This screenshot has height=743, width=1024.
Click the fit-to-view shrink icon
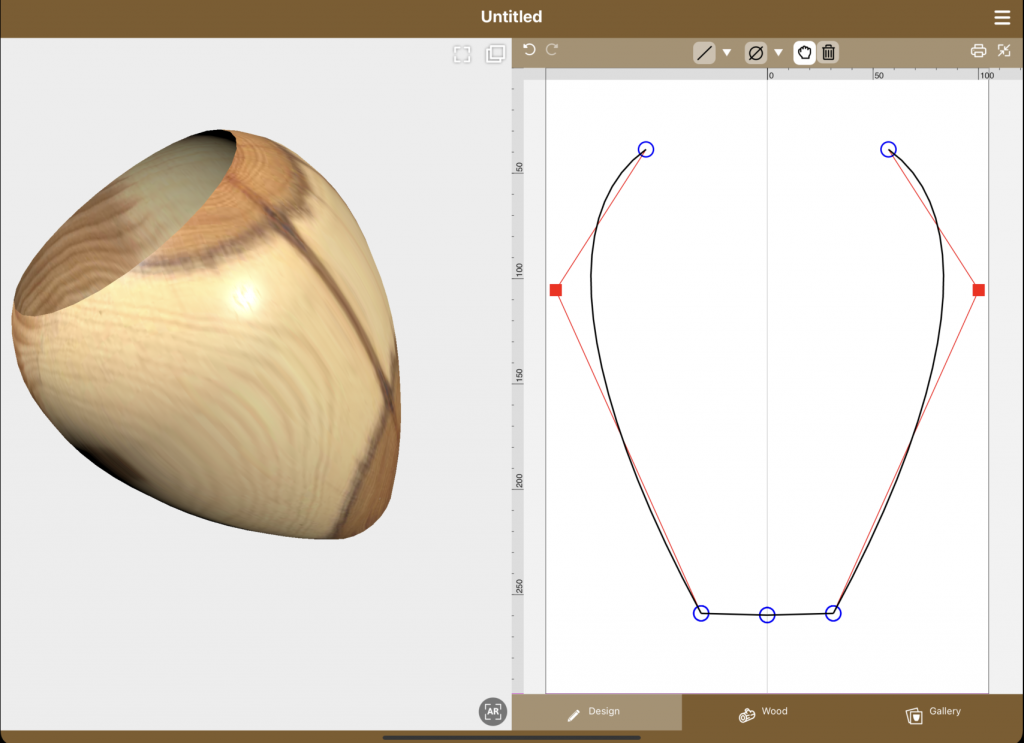coord(1004,50)
